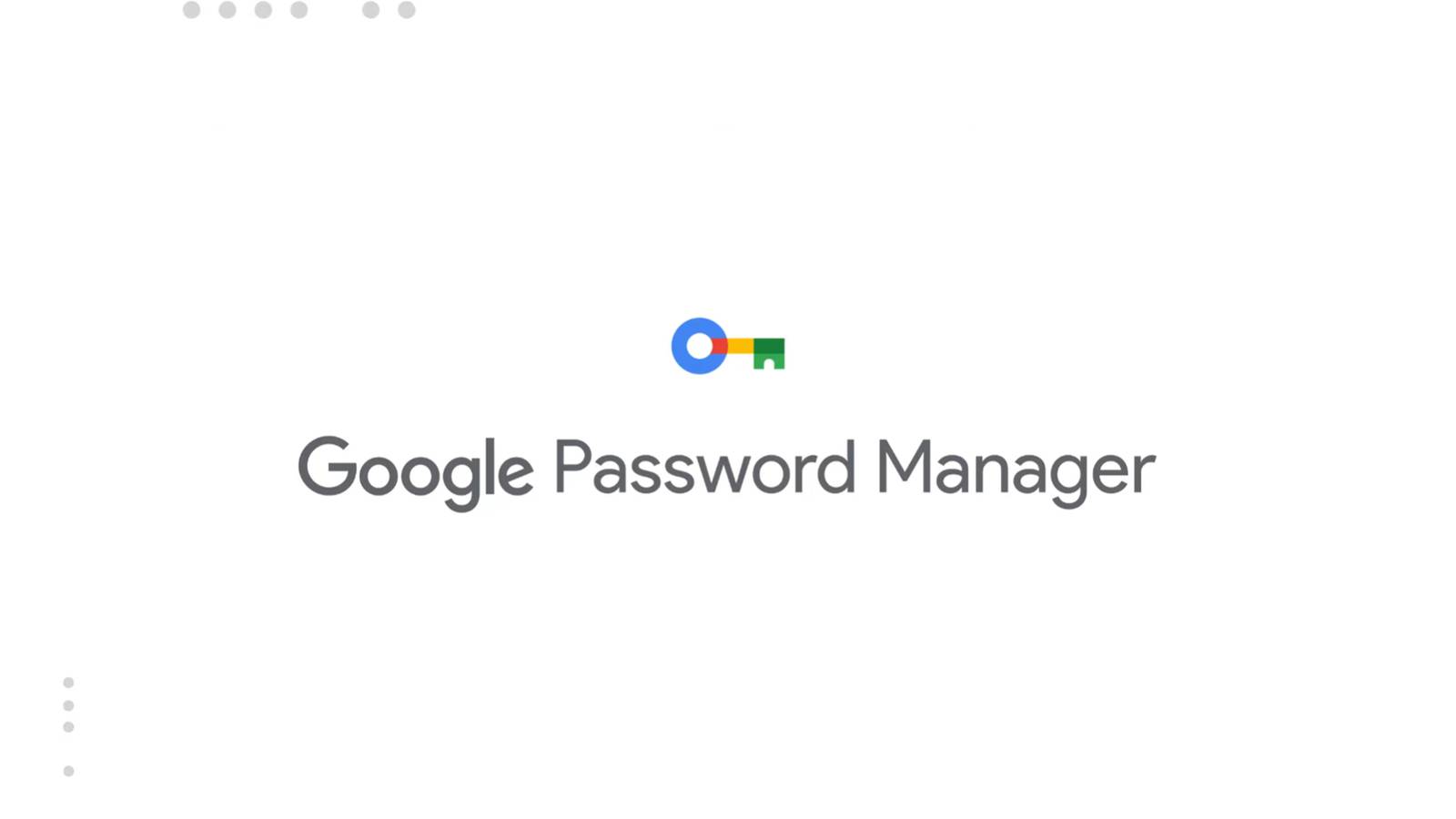Screen dimensions: 1456x819
Task: Click the first gray dot in the top row
Action: (x=191, y=10)
